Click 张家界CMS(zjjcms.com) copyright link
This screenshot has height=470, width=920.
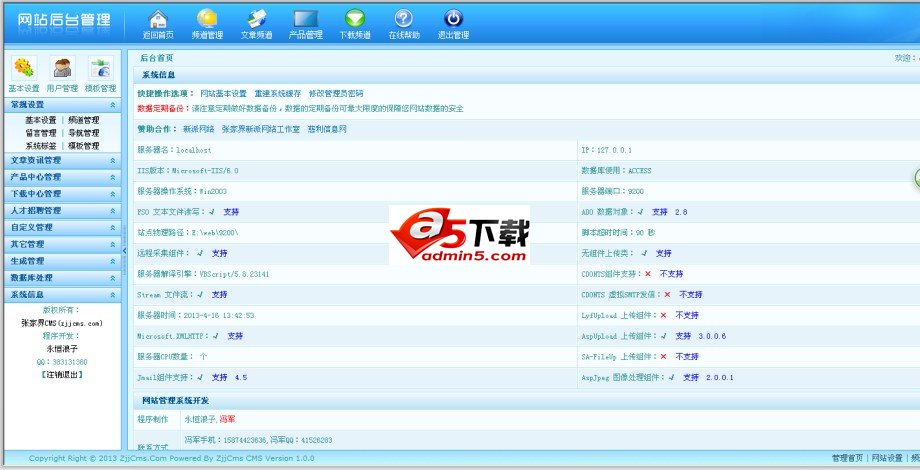tap(62, 323)
